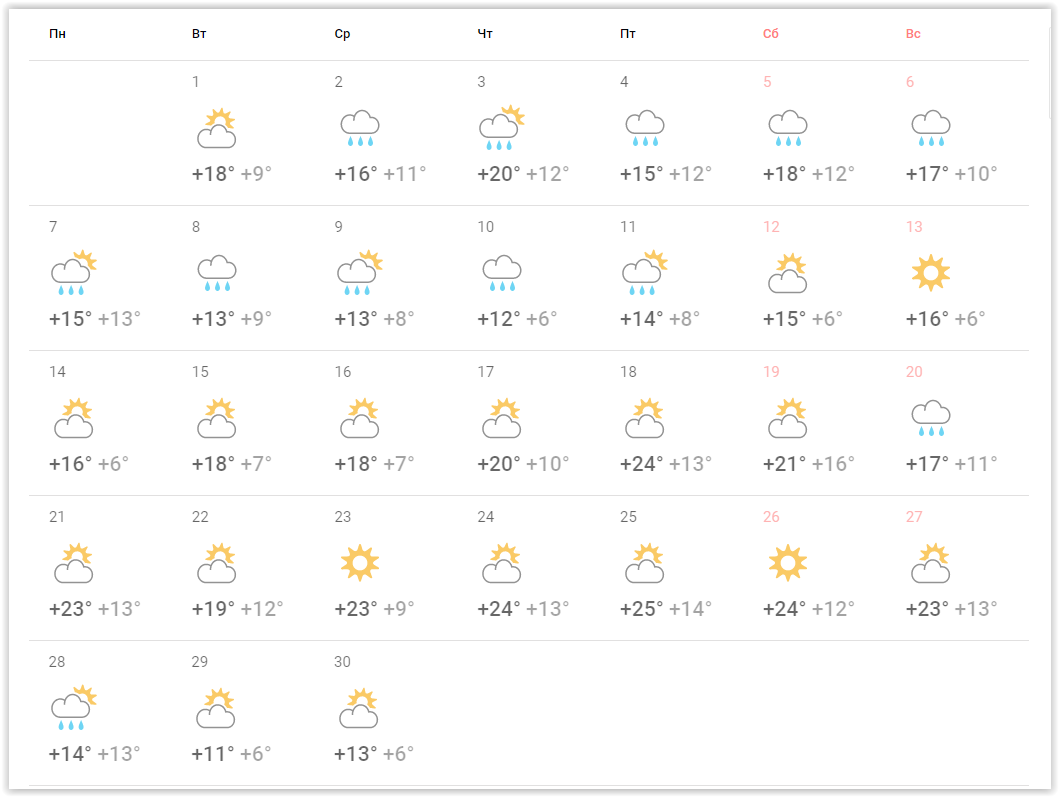Select the Пн weekday column header
Viewport: 1059px width, 797px height.
pos(58,34)
